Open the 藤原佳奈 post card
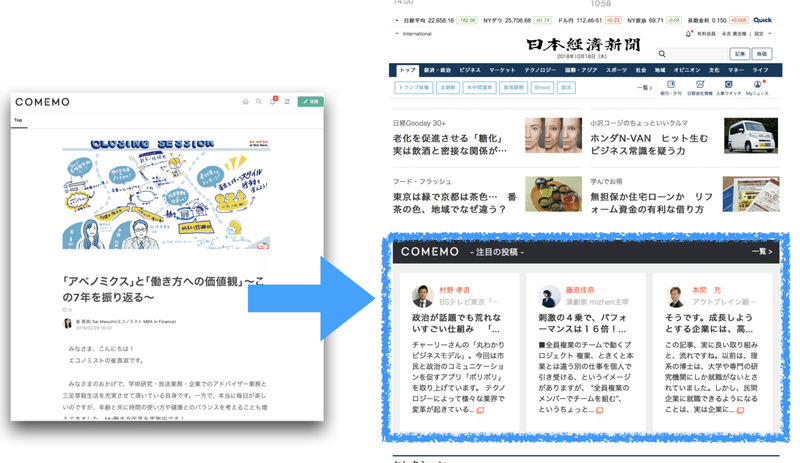Screen dimensions: 800x463 coord(586,352)
